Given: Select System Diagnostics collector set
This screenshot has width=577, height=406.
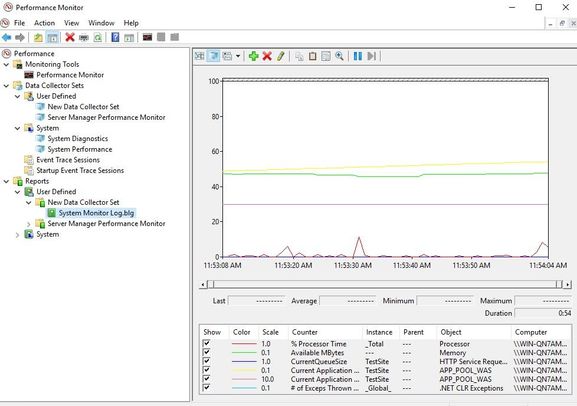Looking at the screenshot, I should tap(78, 139).
